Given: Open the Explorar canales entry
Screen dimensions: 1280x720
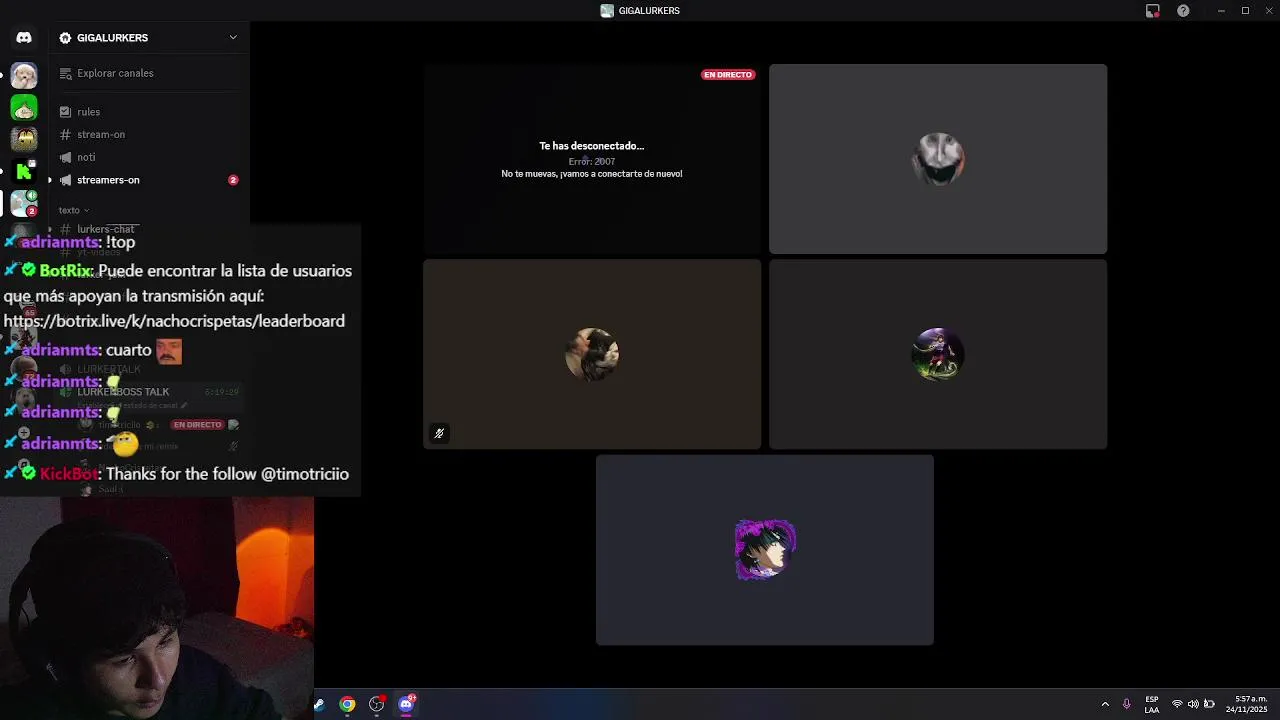Looking at the screenshot, I should (150, 73).
